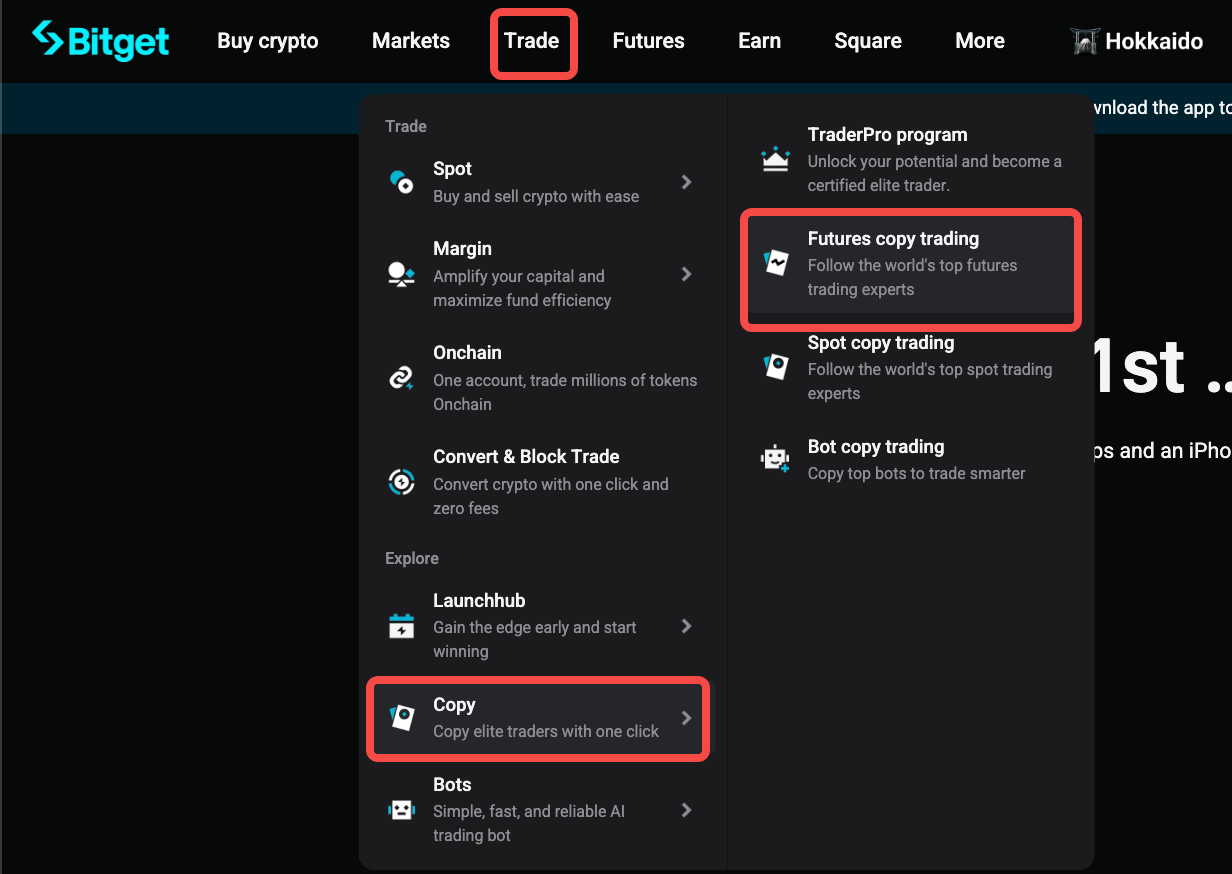Click the Bots robot icon
This screenshot has height=874, width=1232.
point(401,810)
